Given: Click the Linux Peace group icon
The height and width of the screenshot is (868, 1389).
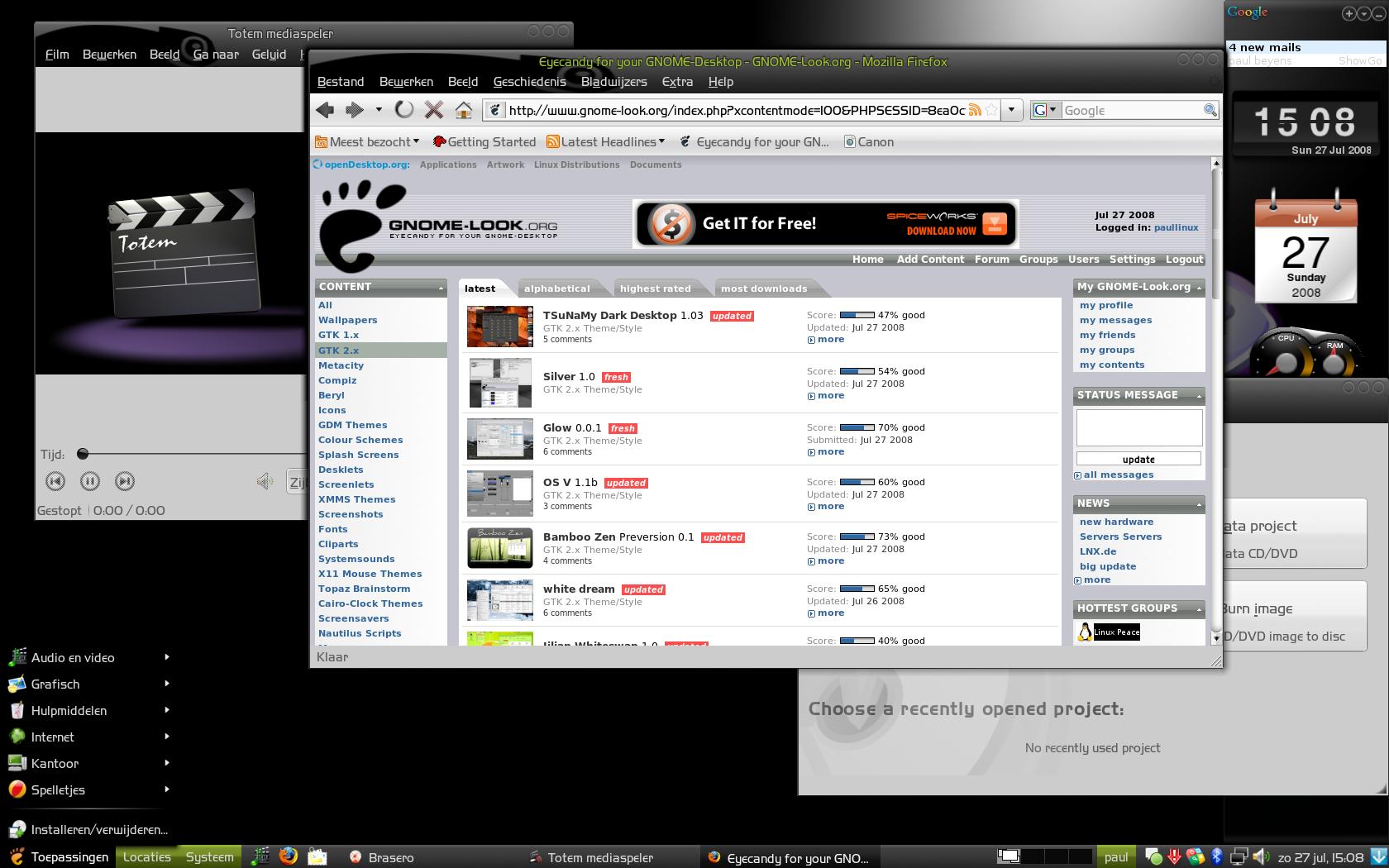Looking at the screenshot, I should (1109, 632).
